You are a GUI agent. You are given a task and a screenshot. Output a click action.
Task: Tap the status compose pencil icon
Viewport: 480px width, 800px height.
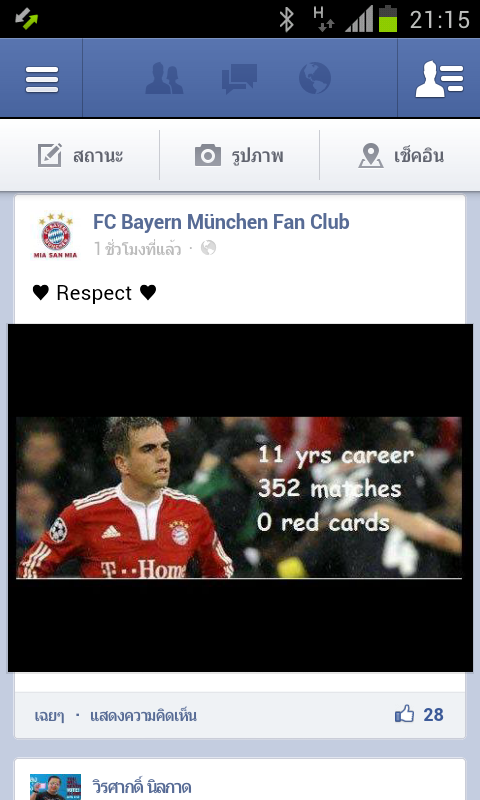(49, 155)
